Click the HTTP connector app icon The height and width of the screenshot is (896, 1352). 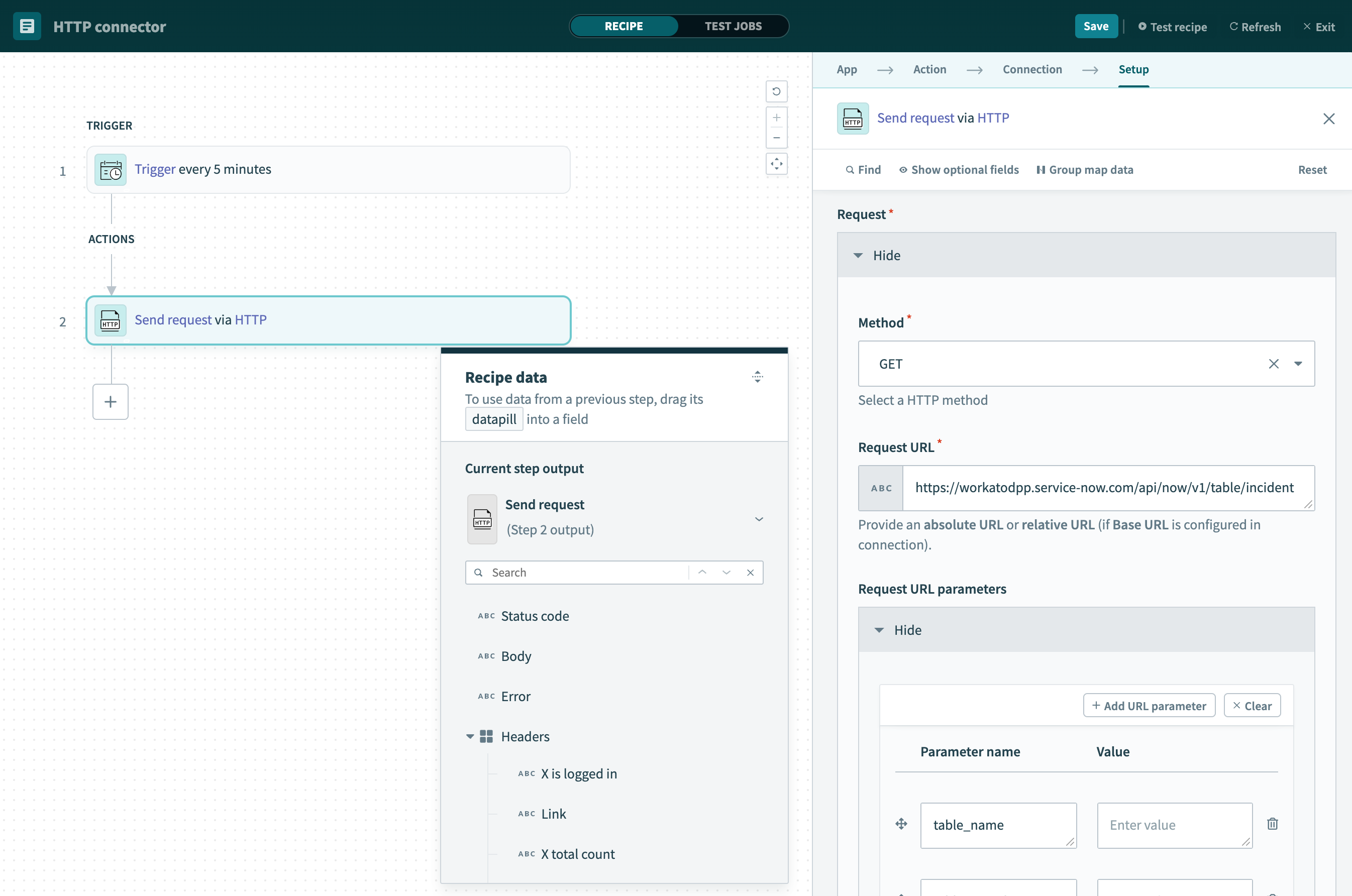[26, 25]
